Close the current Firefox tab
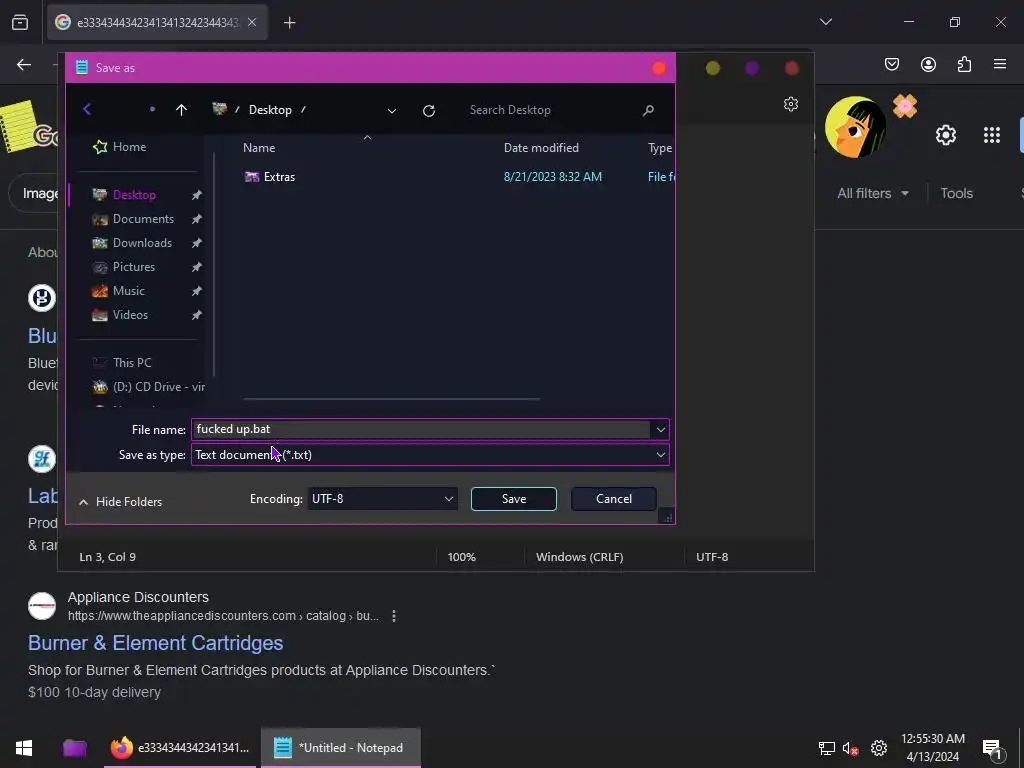 coord(252,22)
